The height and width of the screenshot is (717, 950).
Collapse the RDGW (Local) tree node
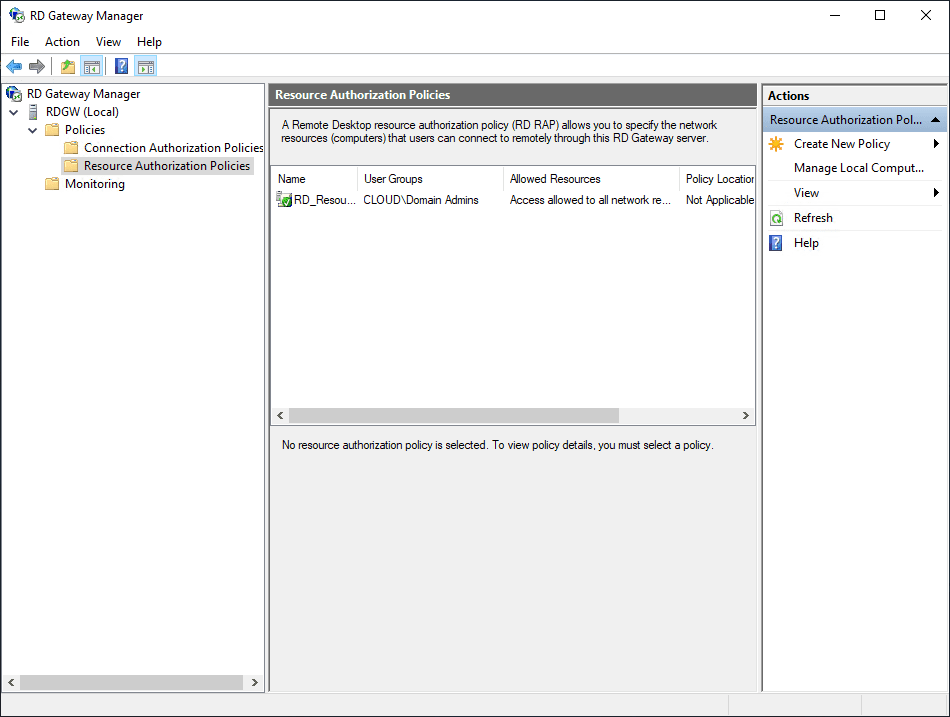pos(13,112)
